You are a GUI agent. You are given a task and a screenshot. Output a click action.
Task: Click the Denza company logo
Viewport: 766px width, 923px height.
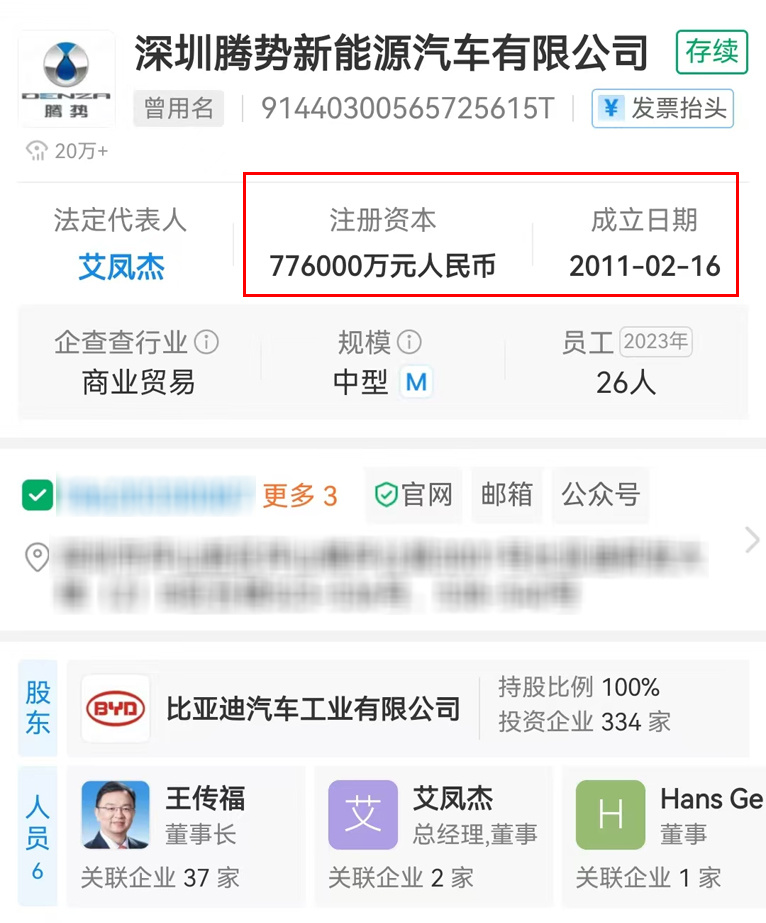66,79
